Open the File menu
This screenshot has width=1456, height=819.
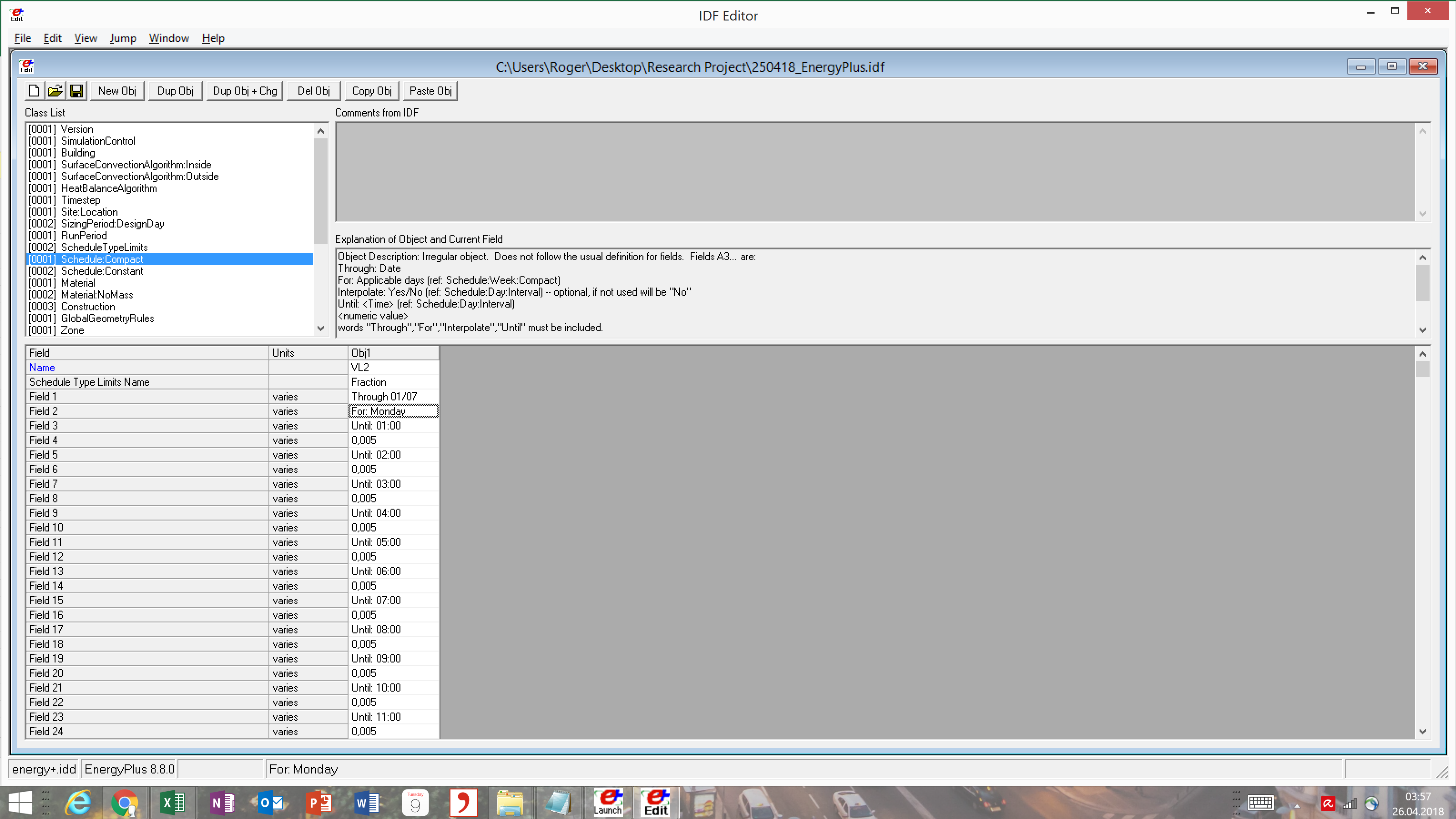tap(23, 38)
